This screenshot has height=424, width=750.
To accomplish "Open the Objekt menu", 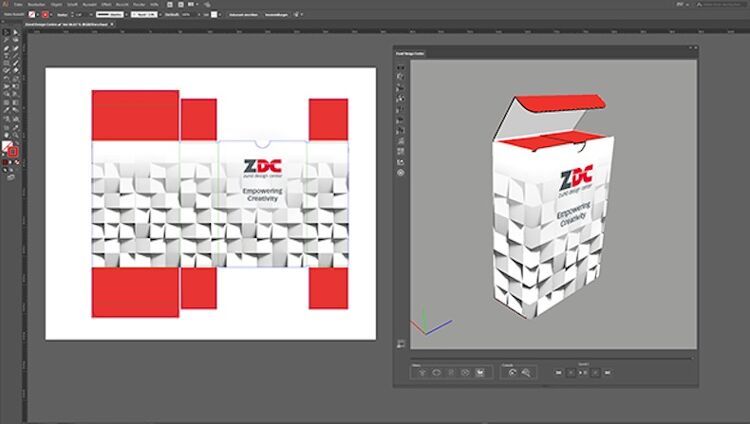I will point(56,4).
